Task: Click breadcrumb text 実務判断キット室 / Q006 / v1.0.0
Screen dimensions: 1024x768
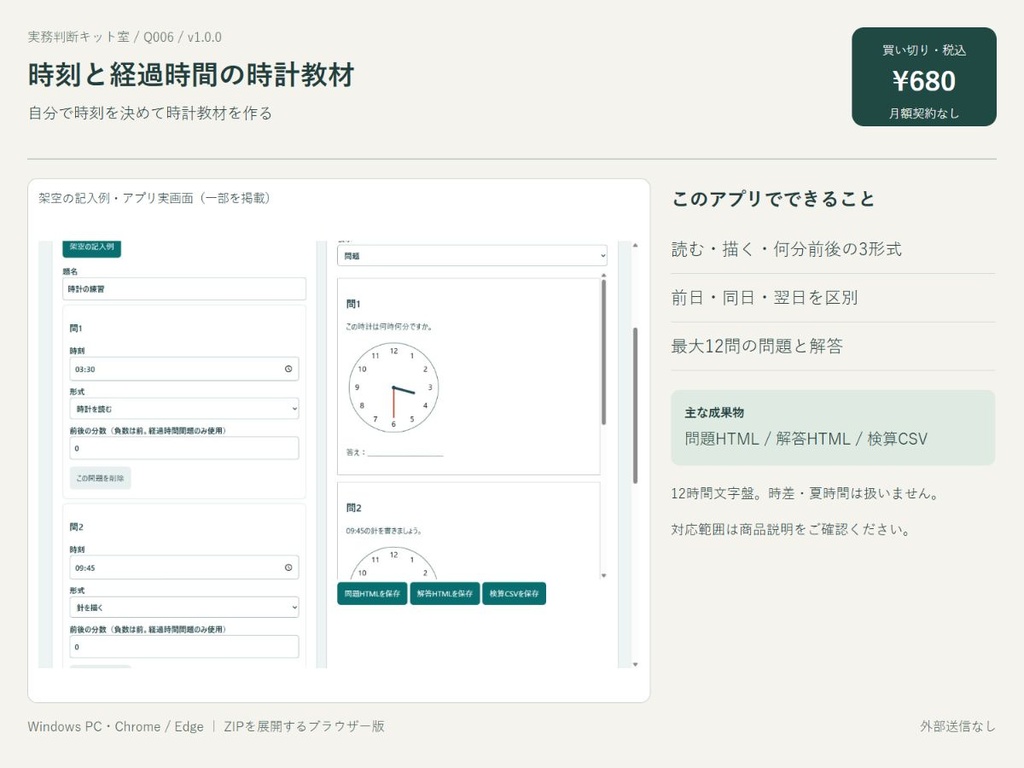Action: coord(125,37)
